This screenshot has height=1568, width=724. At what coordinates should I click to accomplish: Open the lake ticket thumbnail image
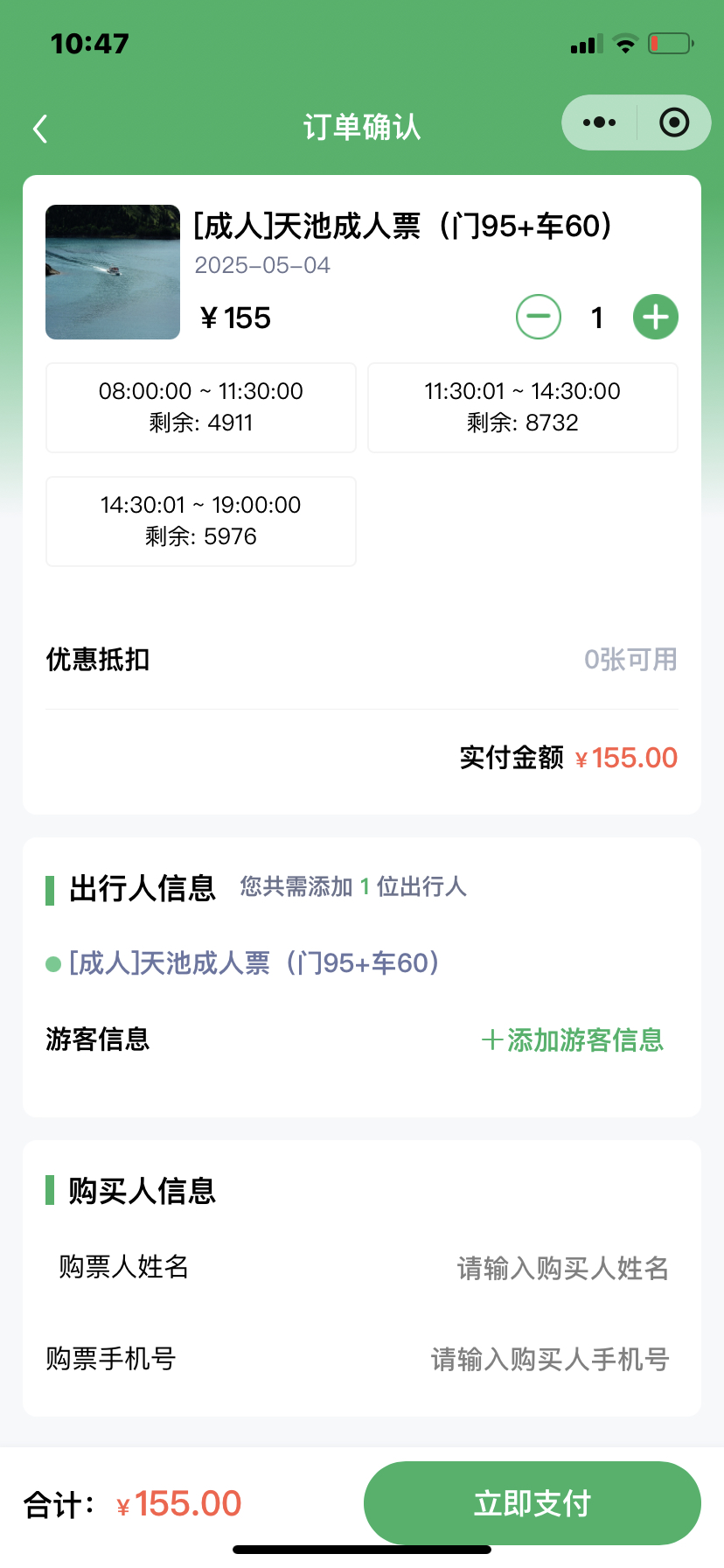tap(113, 272)
